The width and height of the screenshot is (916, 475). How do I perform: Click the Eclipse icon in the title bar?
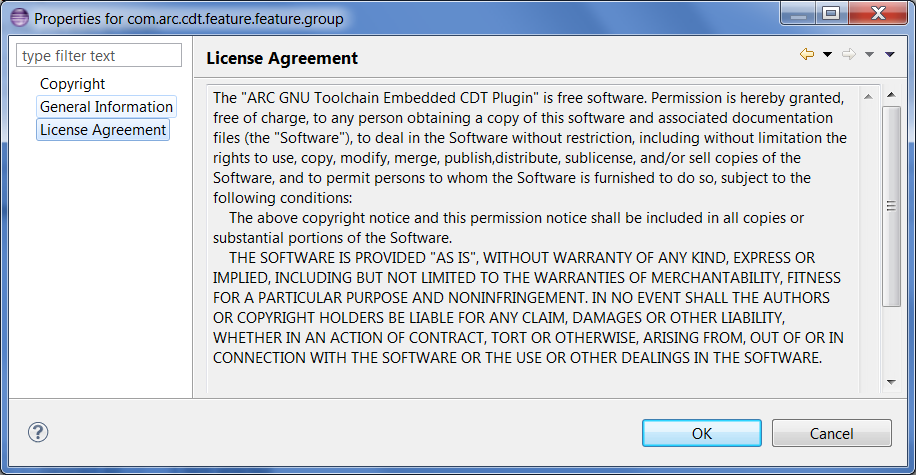[x=19, y=18]
